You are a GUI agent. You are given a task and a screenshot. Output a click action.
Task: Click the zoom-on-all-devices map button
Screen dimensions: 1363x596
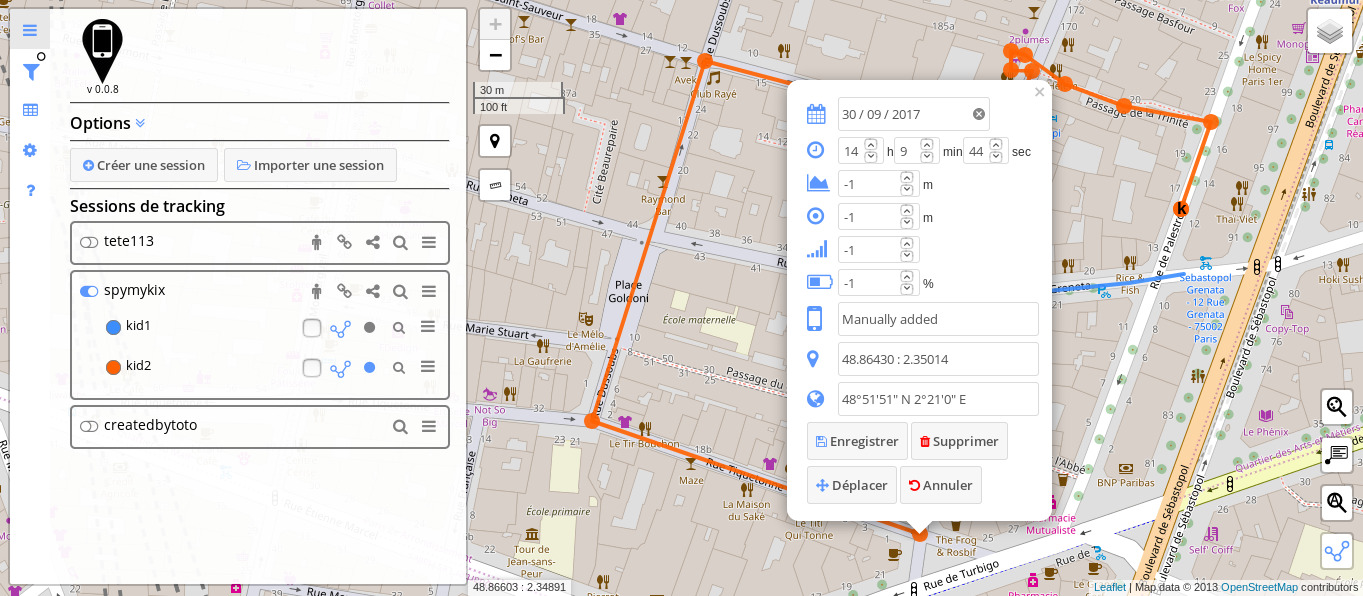click(1337, 407)
